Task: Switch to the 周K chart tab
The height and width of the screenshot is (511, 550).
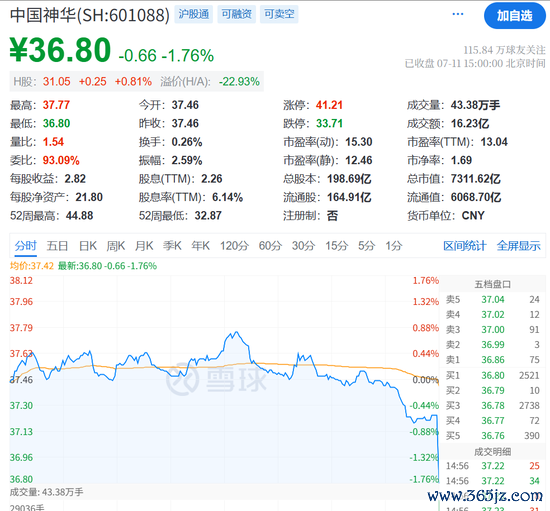Action: click(x=116, y=246)
